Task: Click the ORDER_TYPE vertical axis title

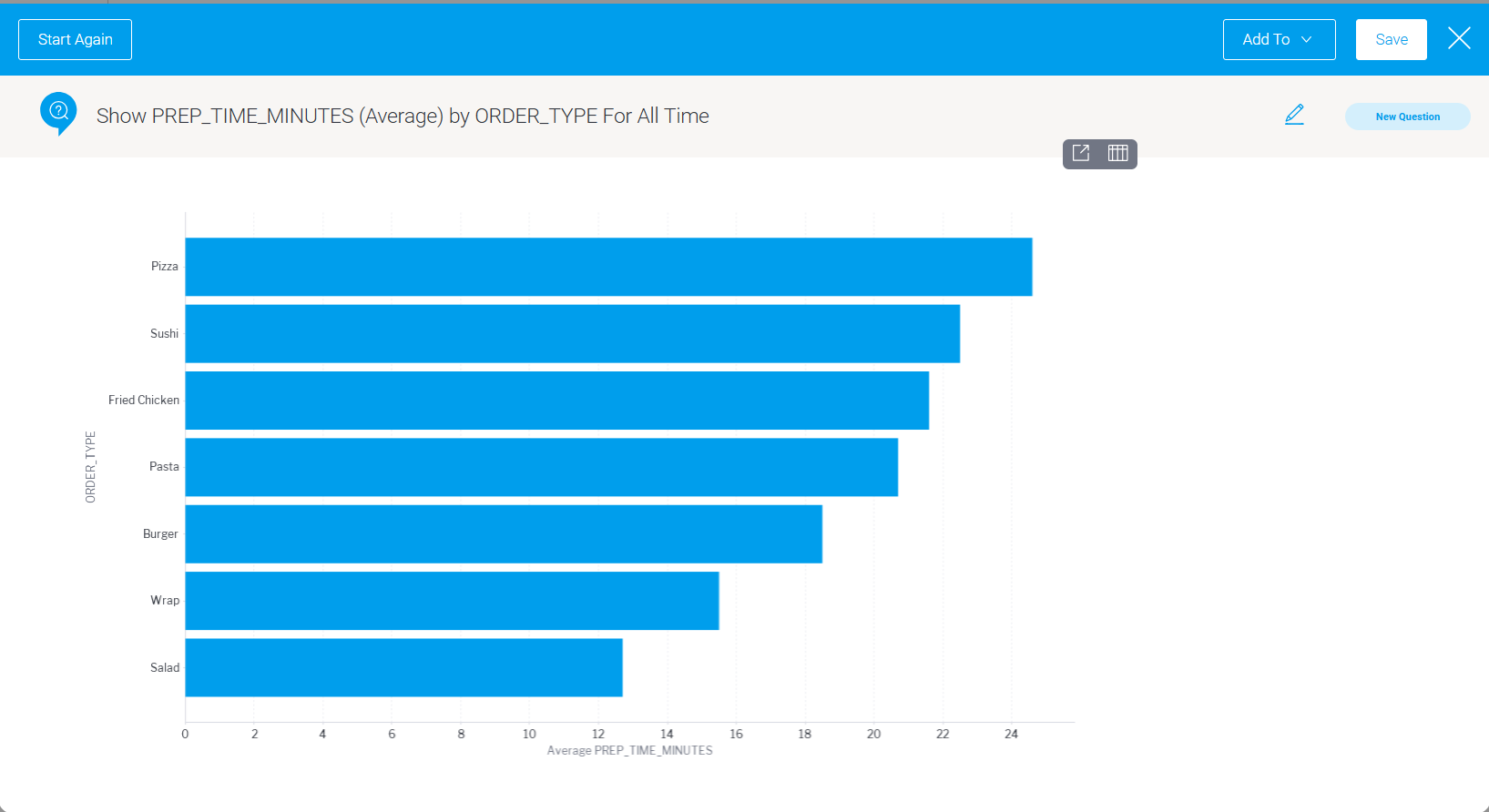Action: (x=90, y=467)
